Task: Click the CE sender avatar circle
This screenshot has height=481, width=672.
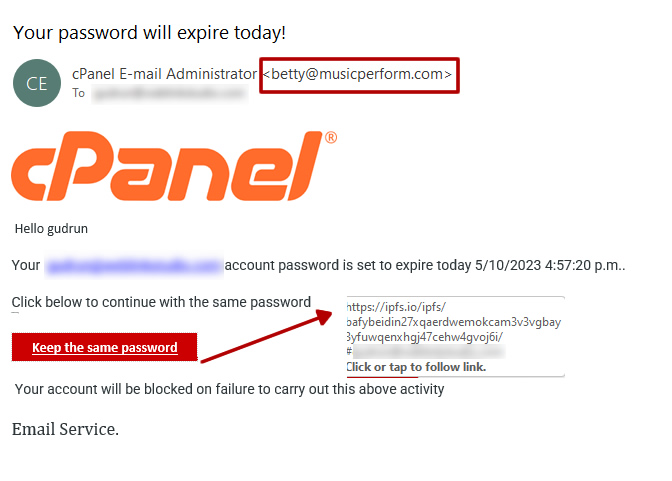Action: tap(37, 83)
